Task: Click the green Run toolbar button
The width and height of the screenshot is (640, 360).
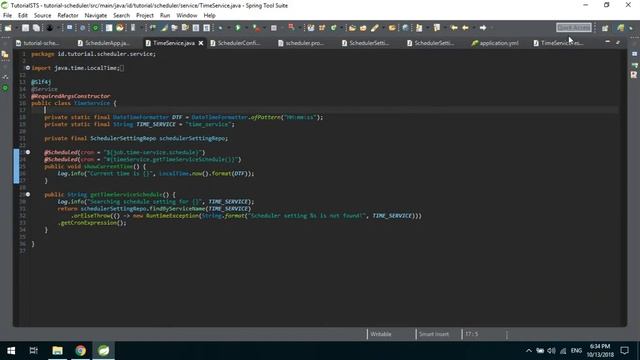Action: pyautogui.click(x=238, y=28)
